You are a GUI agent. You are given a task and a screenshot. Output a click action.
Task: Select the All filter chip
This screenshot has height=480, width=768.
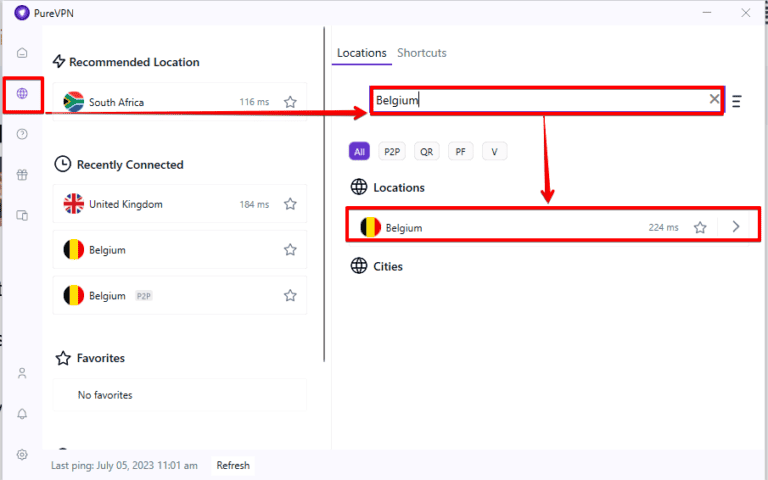tap(360, 151)
